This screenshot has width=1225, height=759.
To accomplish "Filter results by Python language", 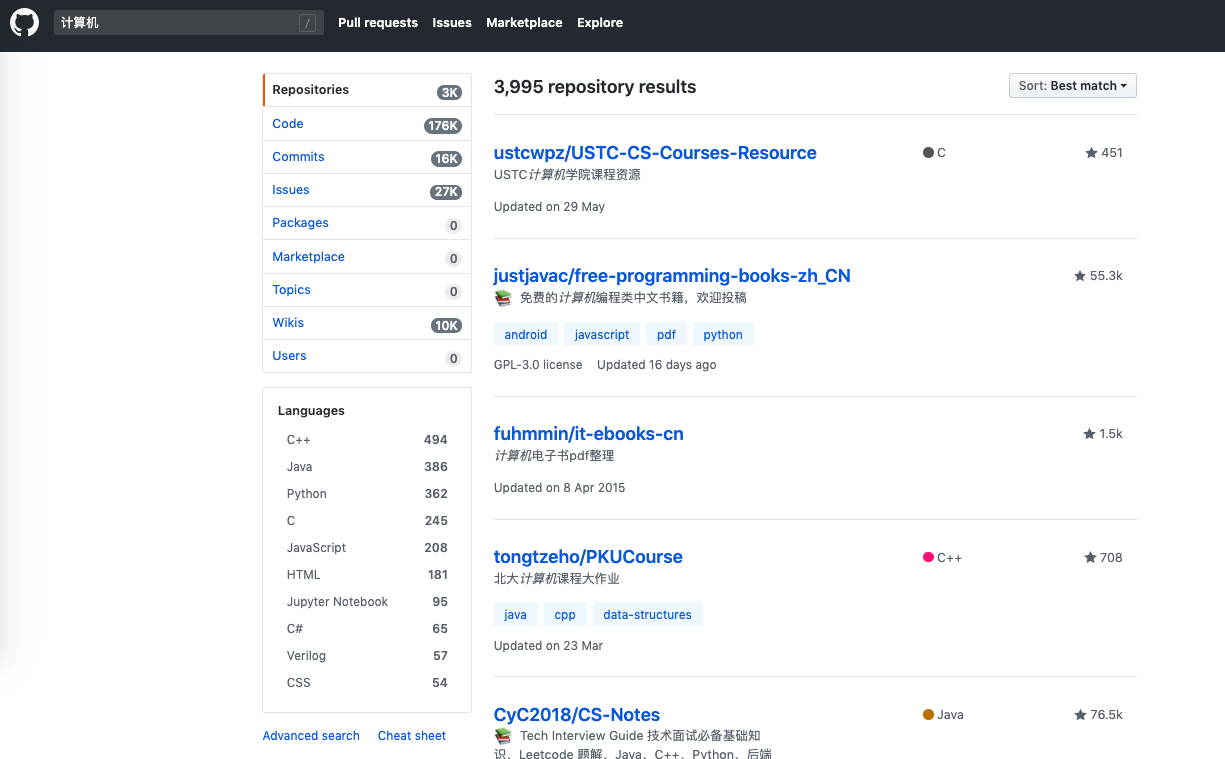I will 367,494.
